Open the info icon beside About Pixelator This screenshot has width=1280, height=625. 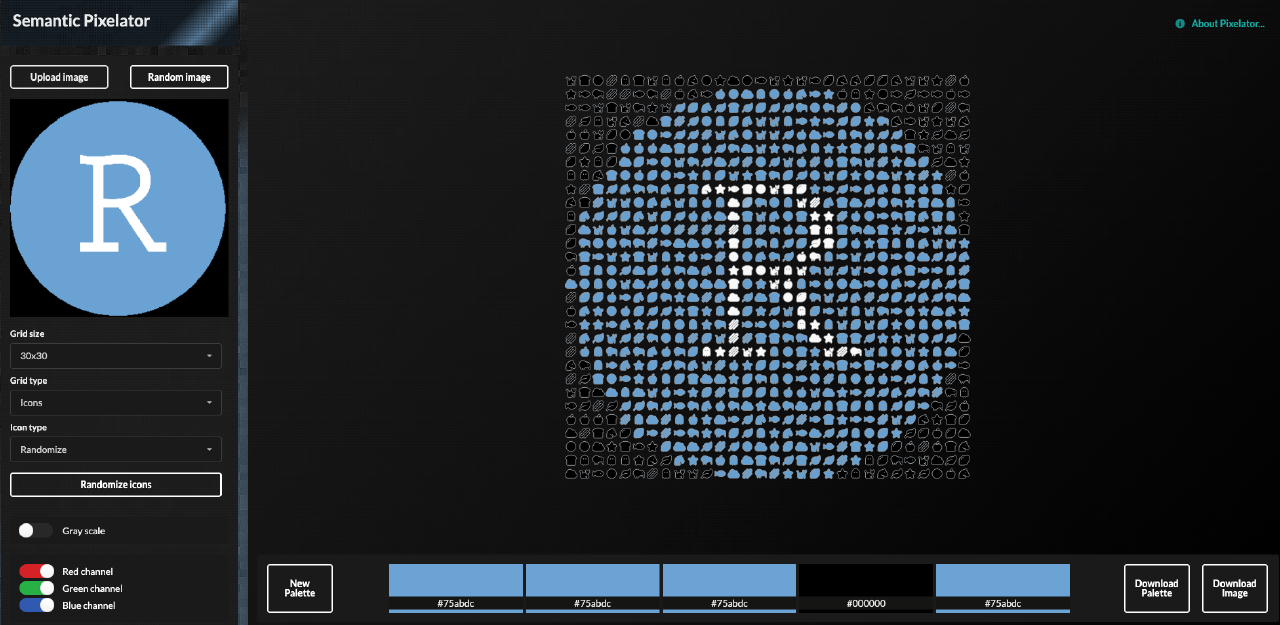tap(1180, 23)
